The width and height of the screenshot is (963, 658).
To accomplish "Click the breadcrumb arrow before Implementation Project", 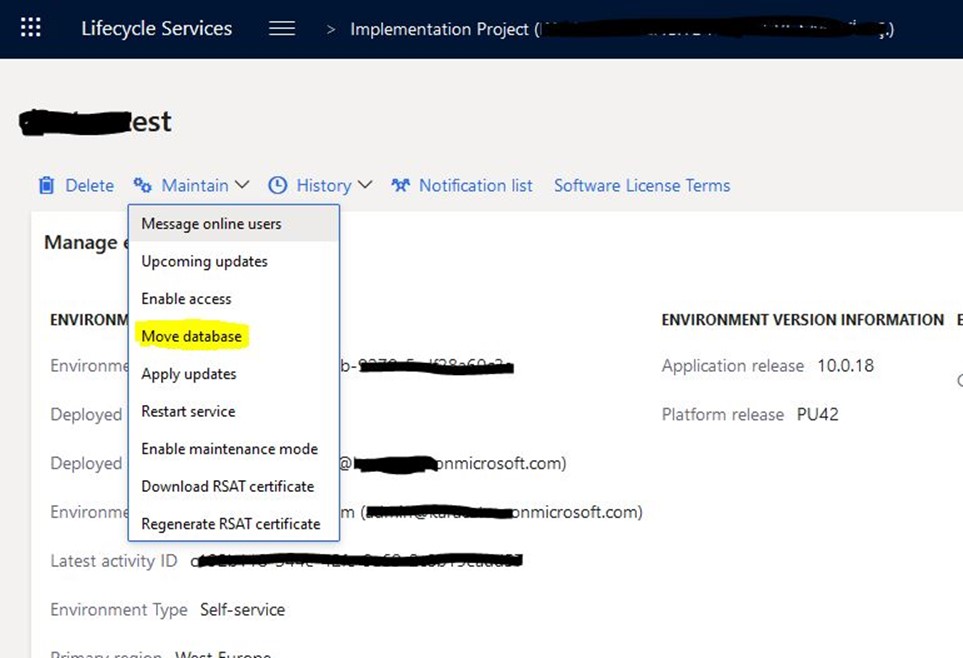I will point(330,29).
